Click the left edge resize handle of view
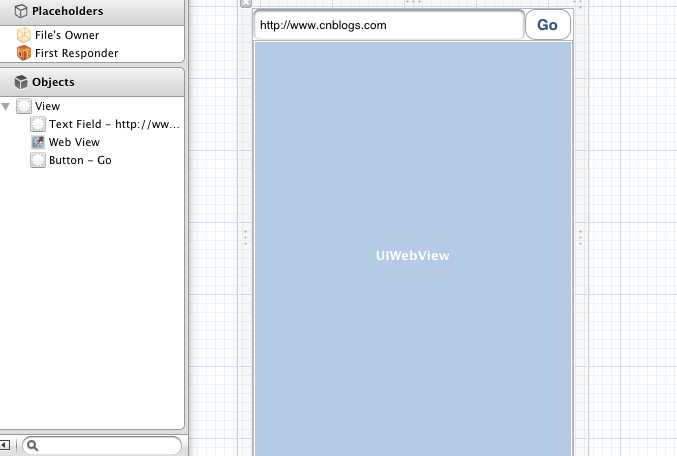The image size is (677, 456). [x=245, y=237]
